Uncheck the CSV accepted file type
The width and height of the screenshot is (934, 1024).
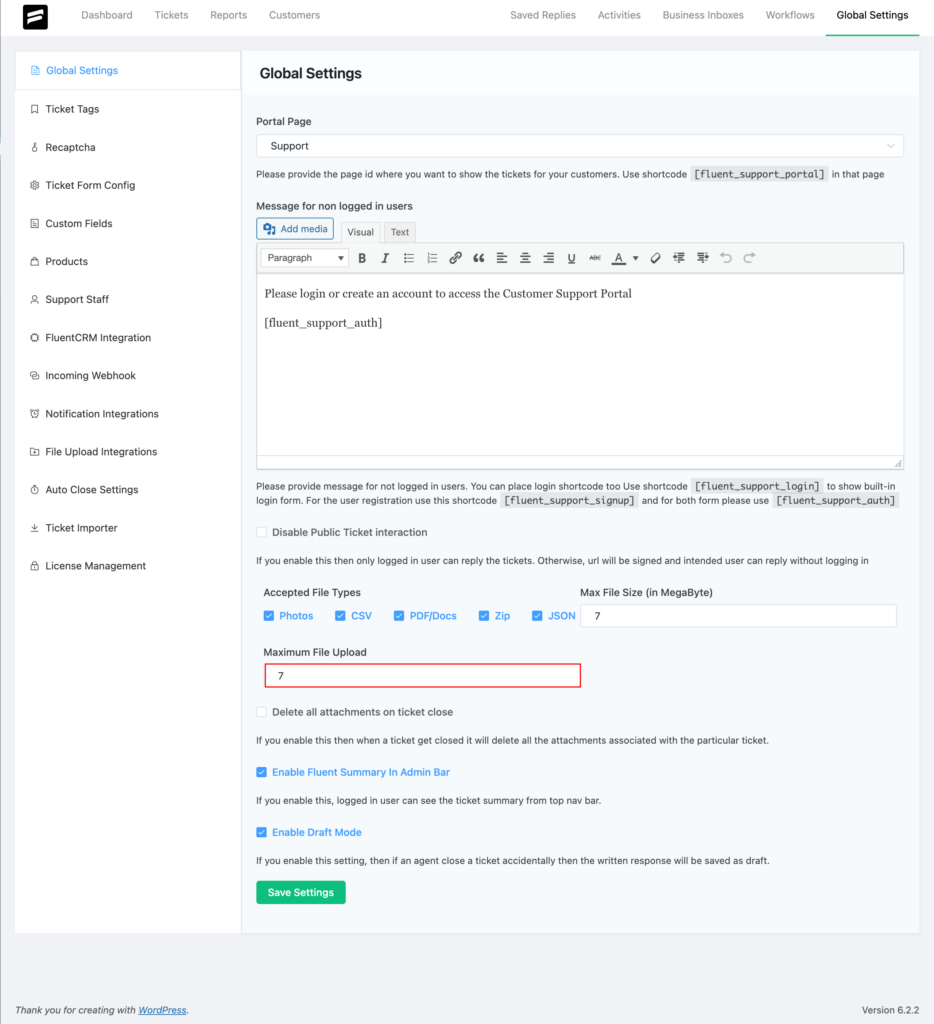coord(339,615)
